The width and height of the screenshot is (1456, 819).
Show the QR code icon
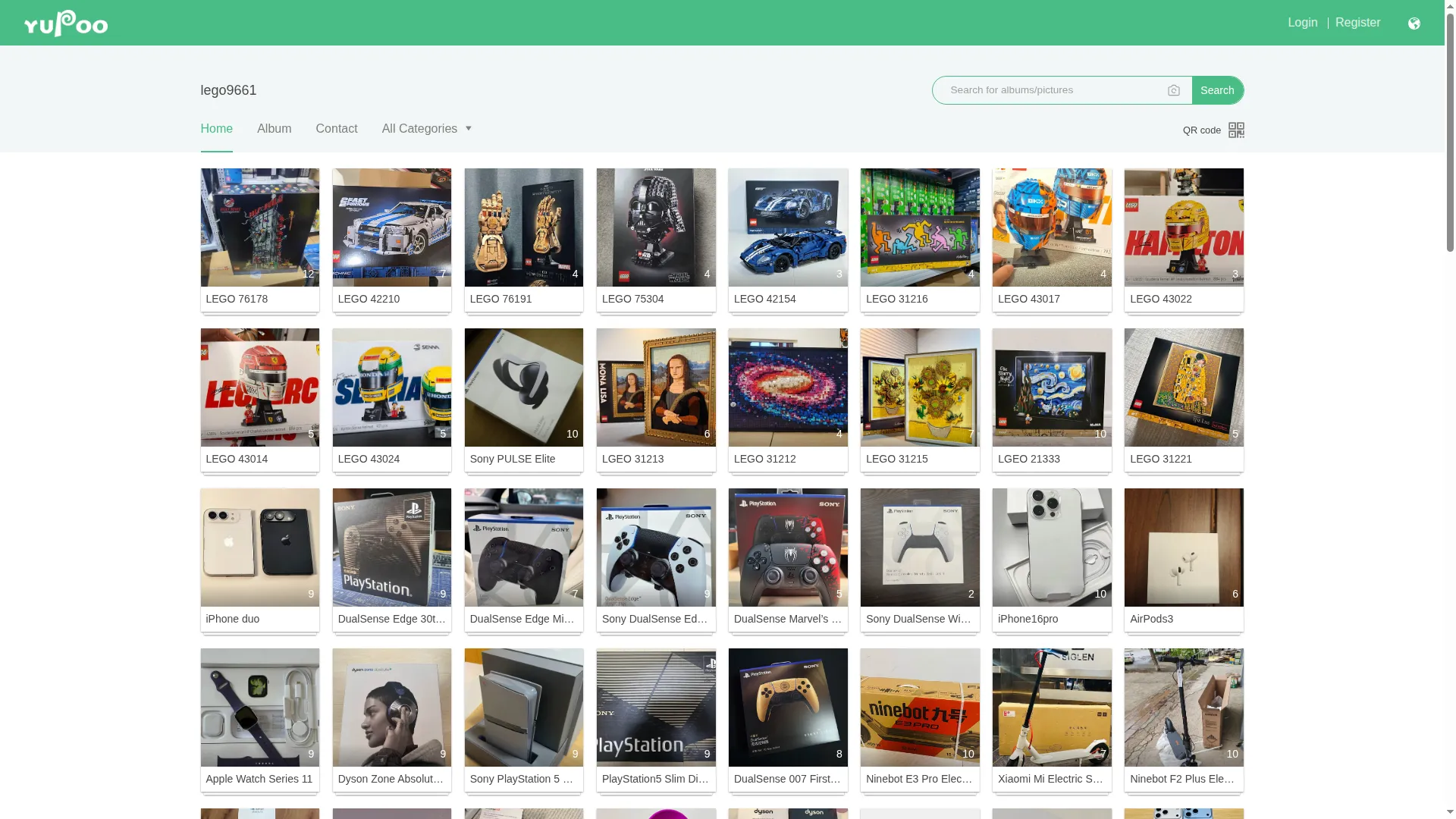coord(1236,130)
